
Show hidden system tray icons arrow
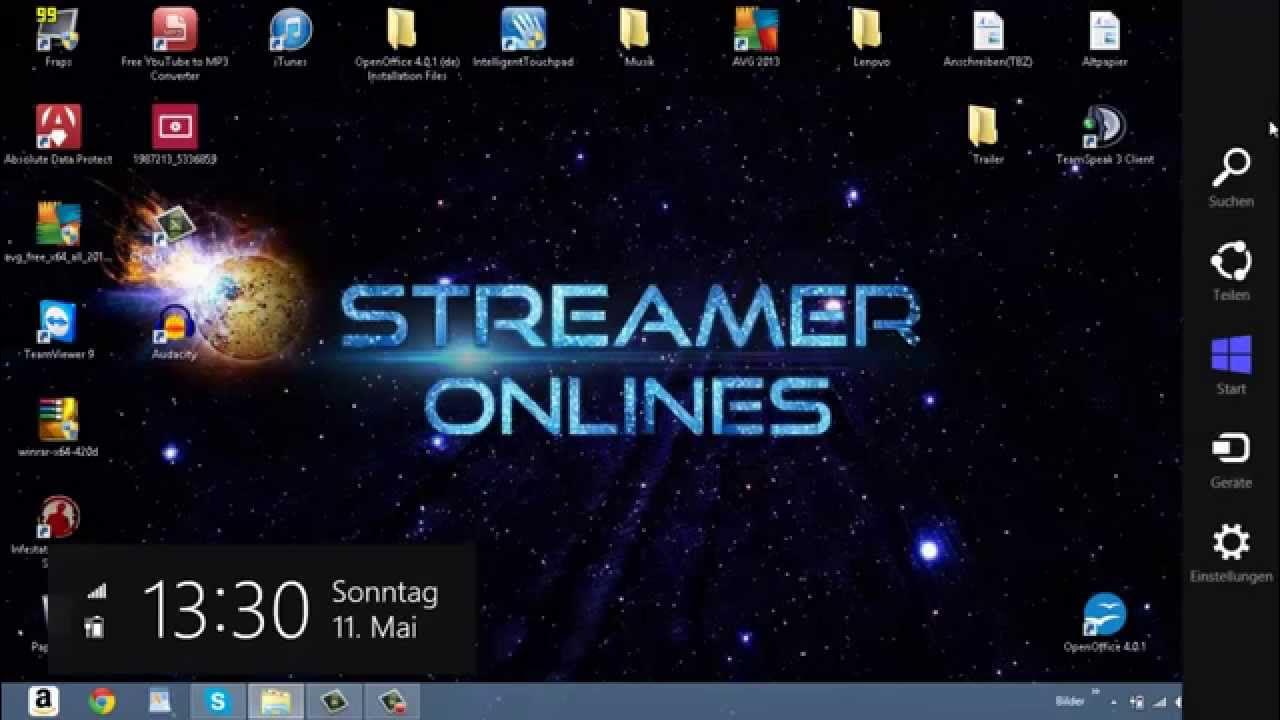pyautogui.click(x=1114, y=703)
